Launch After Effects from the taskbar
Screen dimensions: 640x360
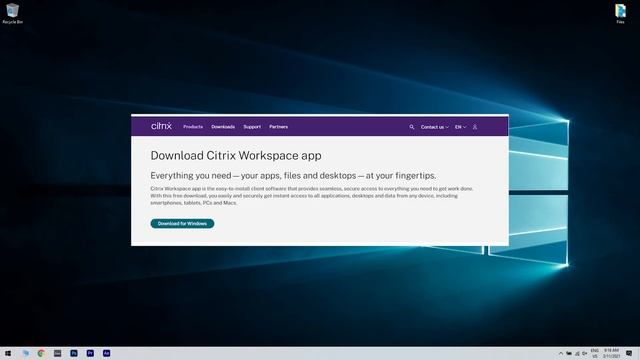(107, 353)
